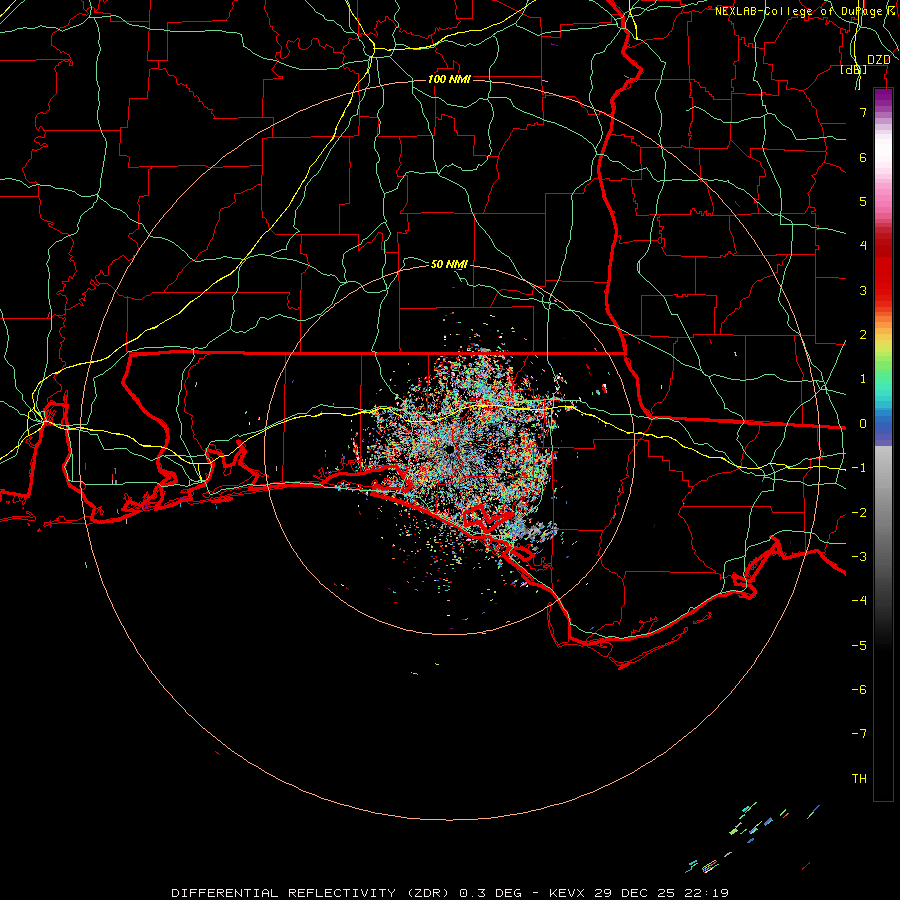Click the -6 value on color scale
This screenshot has width=900, height=900.
pyautogui.click(x=859, y=689)
